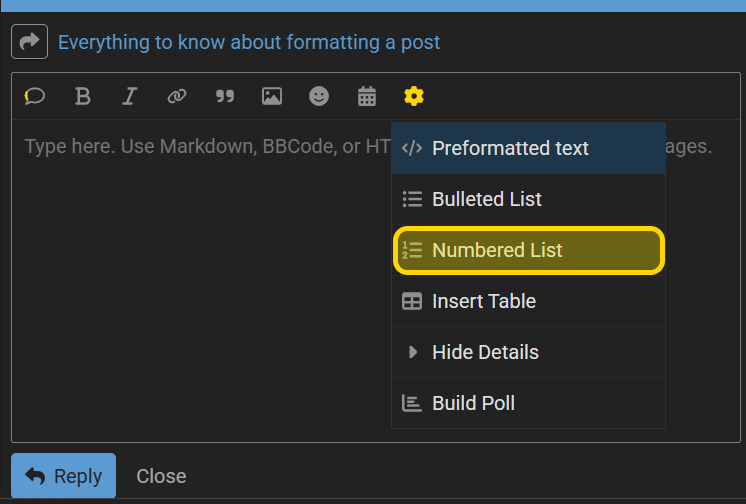Focus the "Type here" composer text area

tap(202, 281)
